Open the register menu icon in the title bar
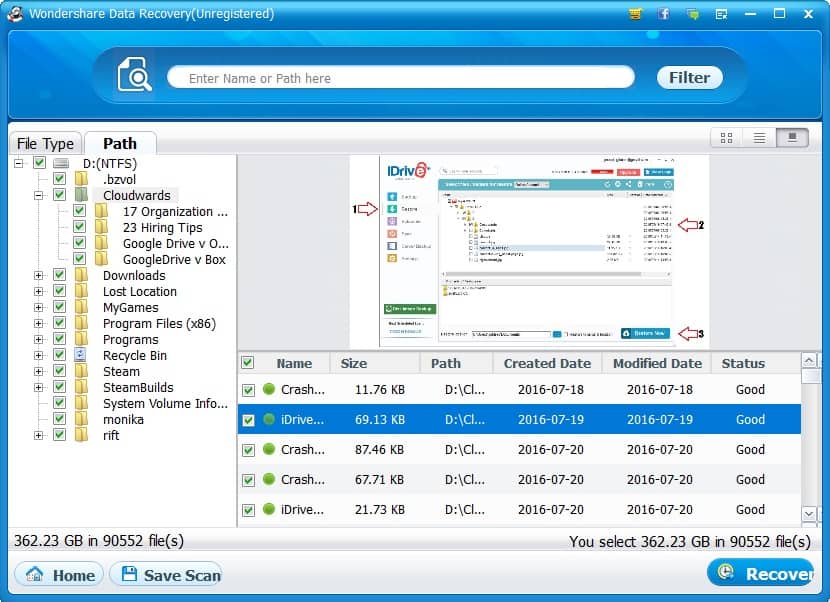The width and height of the screenshot is (830, 602). (x=721, y=15)
